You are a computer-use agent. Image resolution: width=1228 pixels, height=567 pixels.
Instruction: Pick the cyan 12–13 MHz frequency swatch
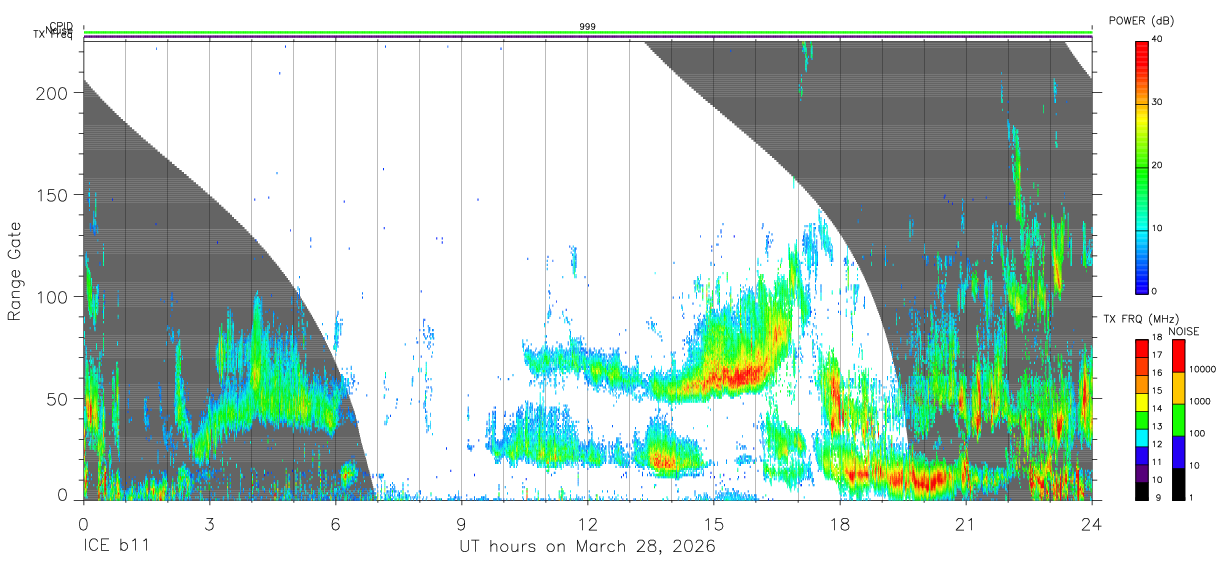1142,437
